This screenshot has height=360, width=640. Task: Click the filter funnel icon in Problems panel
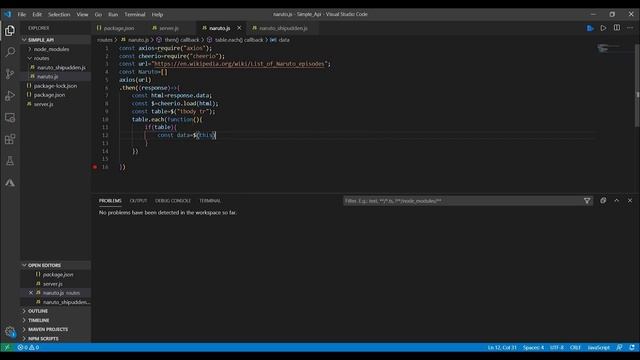[x=587, y=201]
